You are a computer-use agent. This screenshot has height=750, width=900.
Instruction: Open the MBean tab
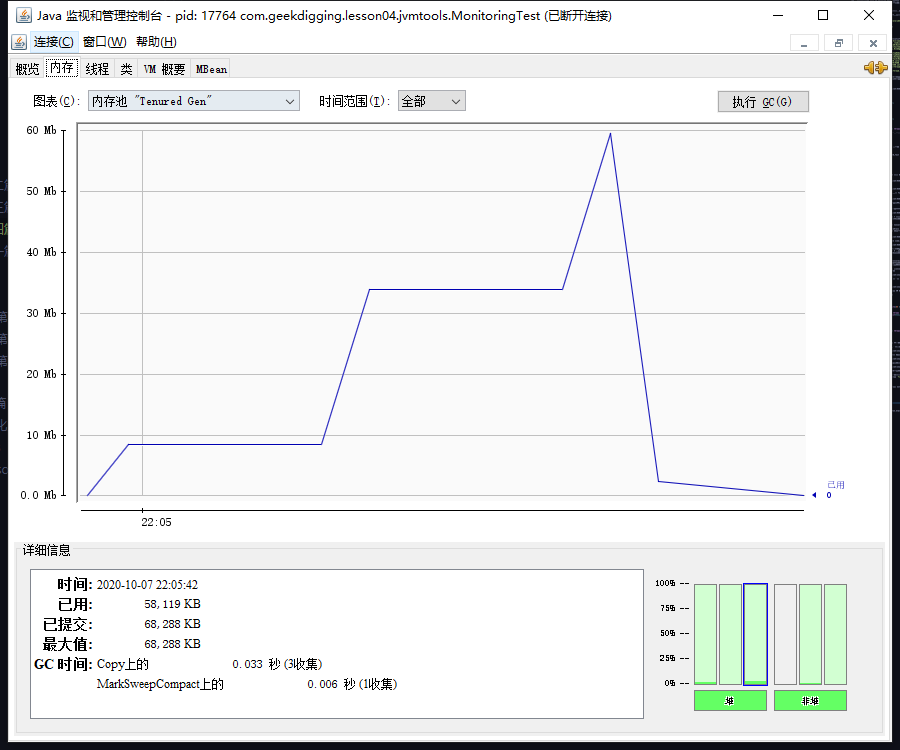pyautogui.click(x=211, y=69)
